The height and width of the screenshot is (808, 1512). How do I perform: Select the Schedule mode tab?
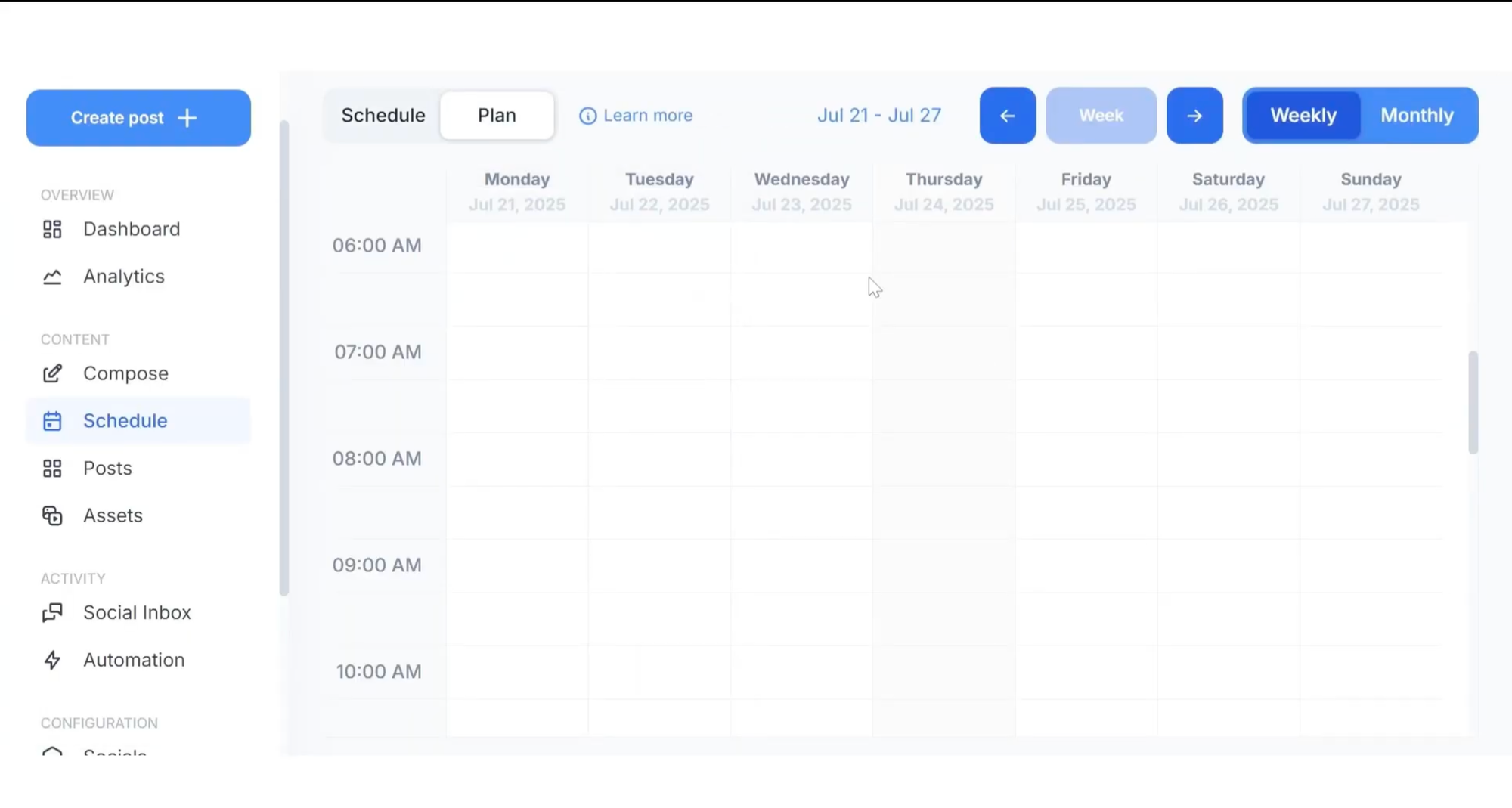pos(383,116)
